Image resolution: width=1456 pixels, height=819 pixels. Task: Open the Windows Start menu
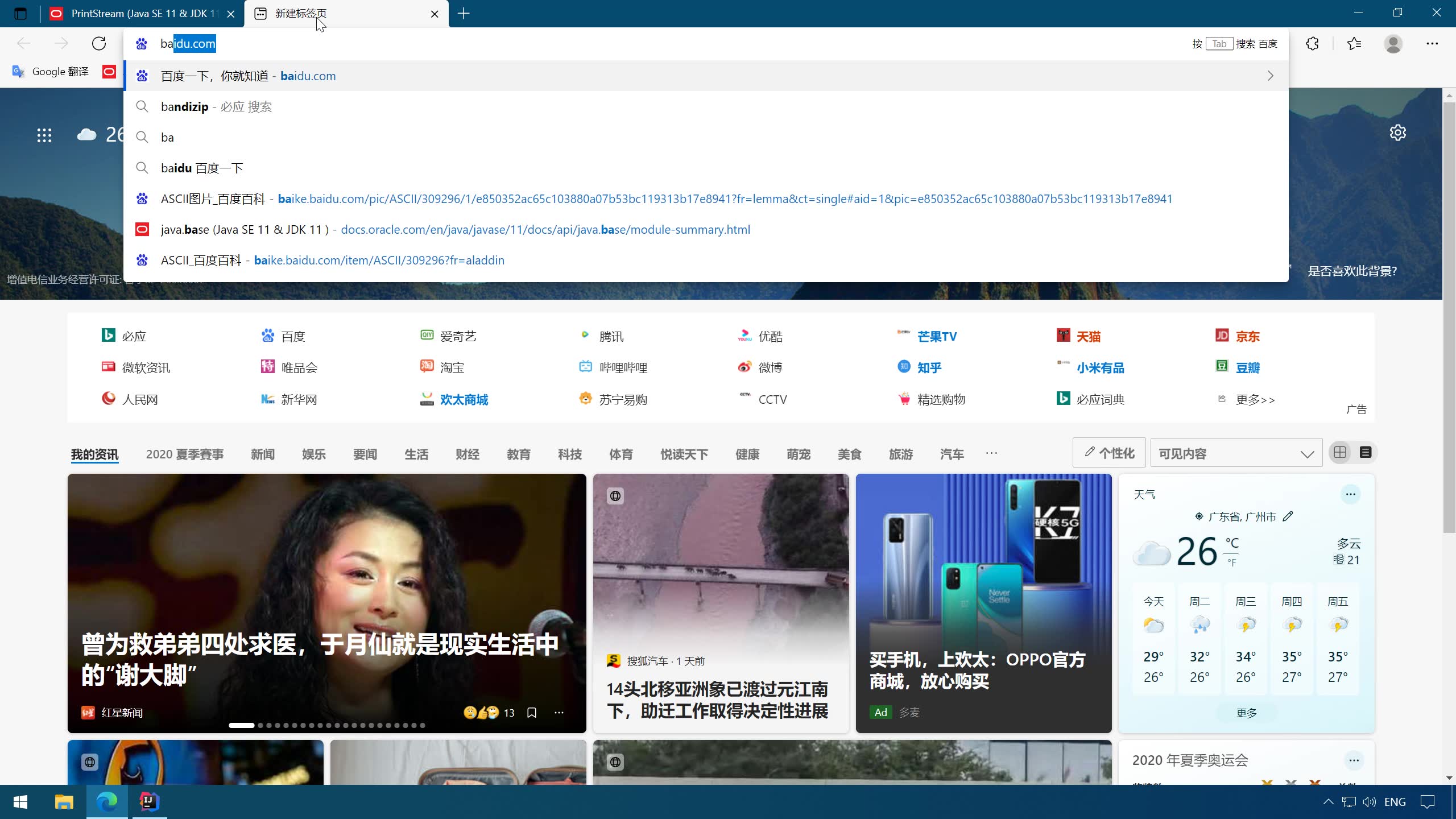click(x=20, y=802)
